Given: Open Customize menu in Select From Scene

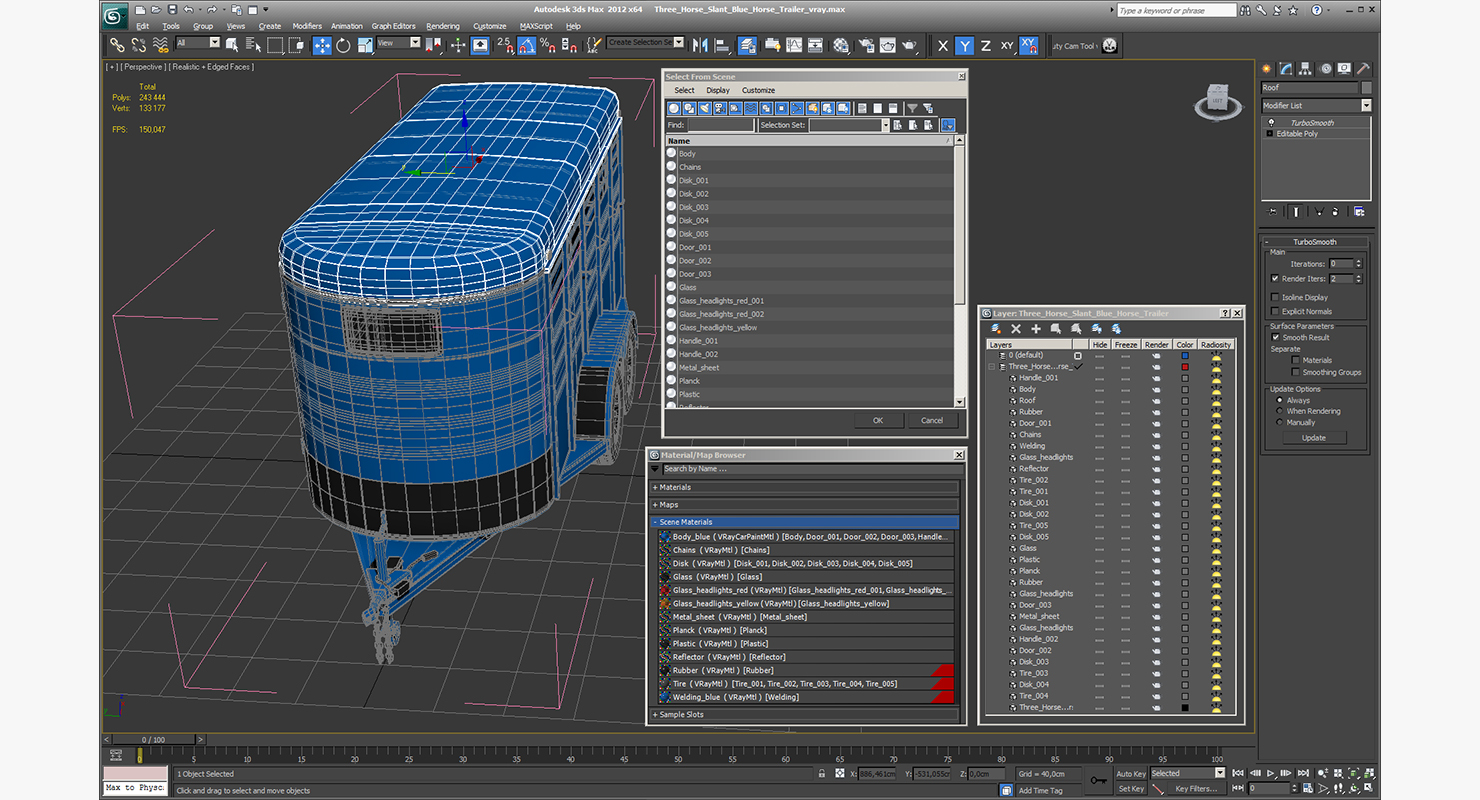Looking at the screenshot, I should tap(758, 90).
